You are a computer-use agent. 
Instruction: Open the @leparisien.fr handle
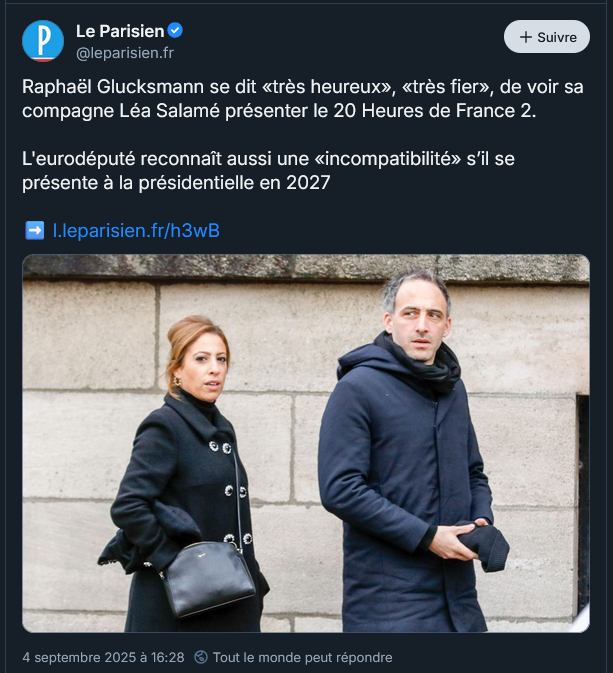coord(125,53)
